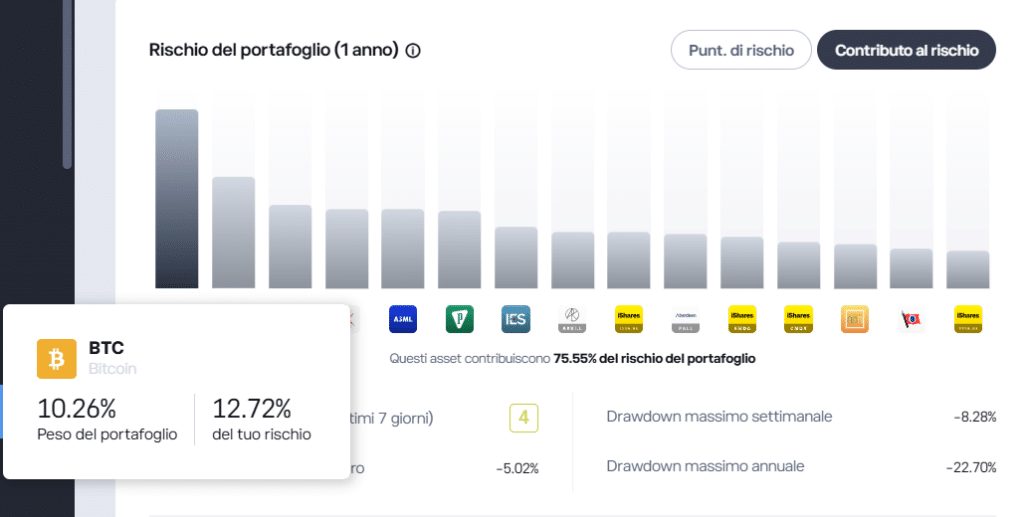Image resolution: width=1024 pixels, height=517 pixels.
Task: Click the shortest risk bar on the right
Action: click(x=968, y=269)
